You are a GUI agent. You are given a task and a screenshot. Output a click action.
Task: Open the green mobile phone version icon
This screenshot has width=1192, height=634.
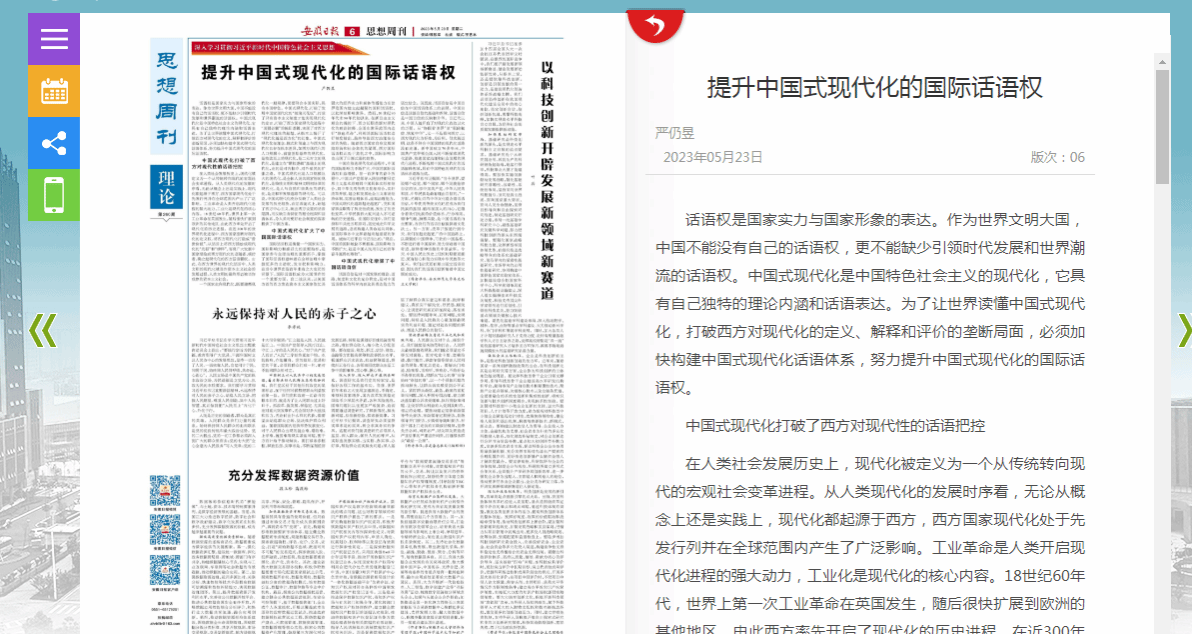54,195
